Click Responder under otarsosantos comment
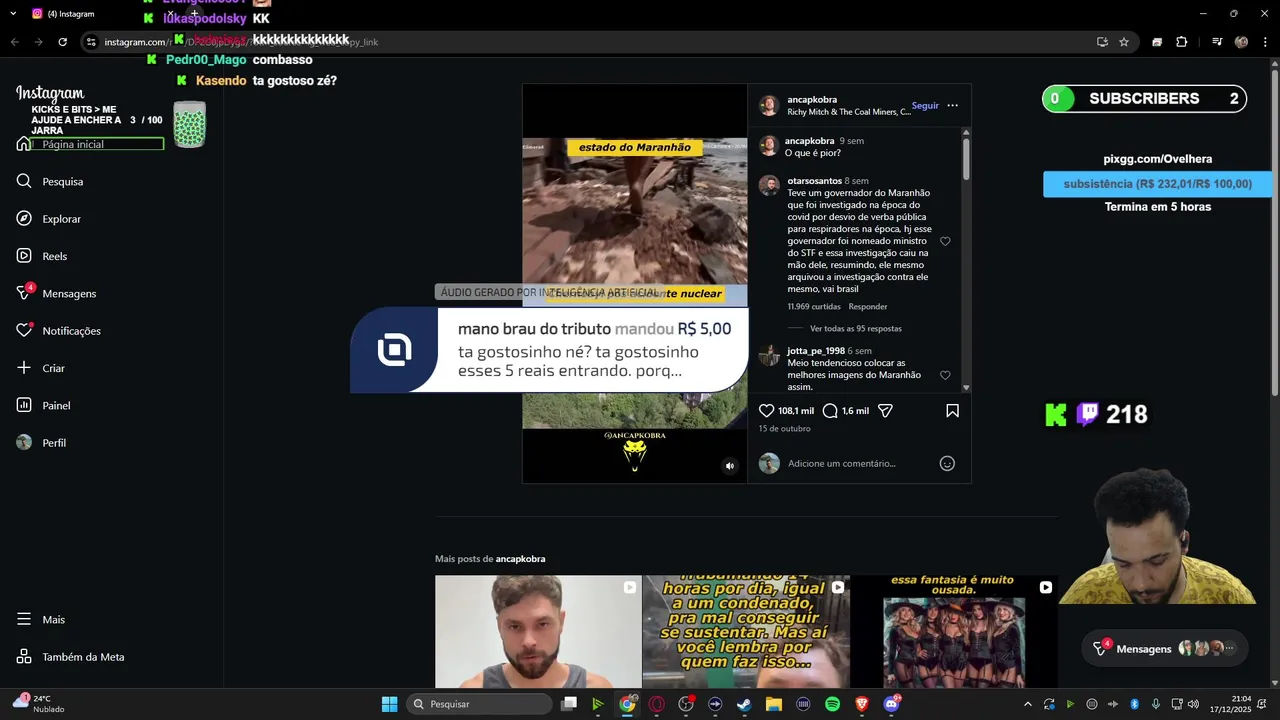Screen dimensions: 1280x720 [x=868, y=306]
